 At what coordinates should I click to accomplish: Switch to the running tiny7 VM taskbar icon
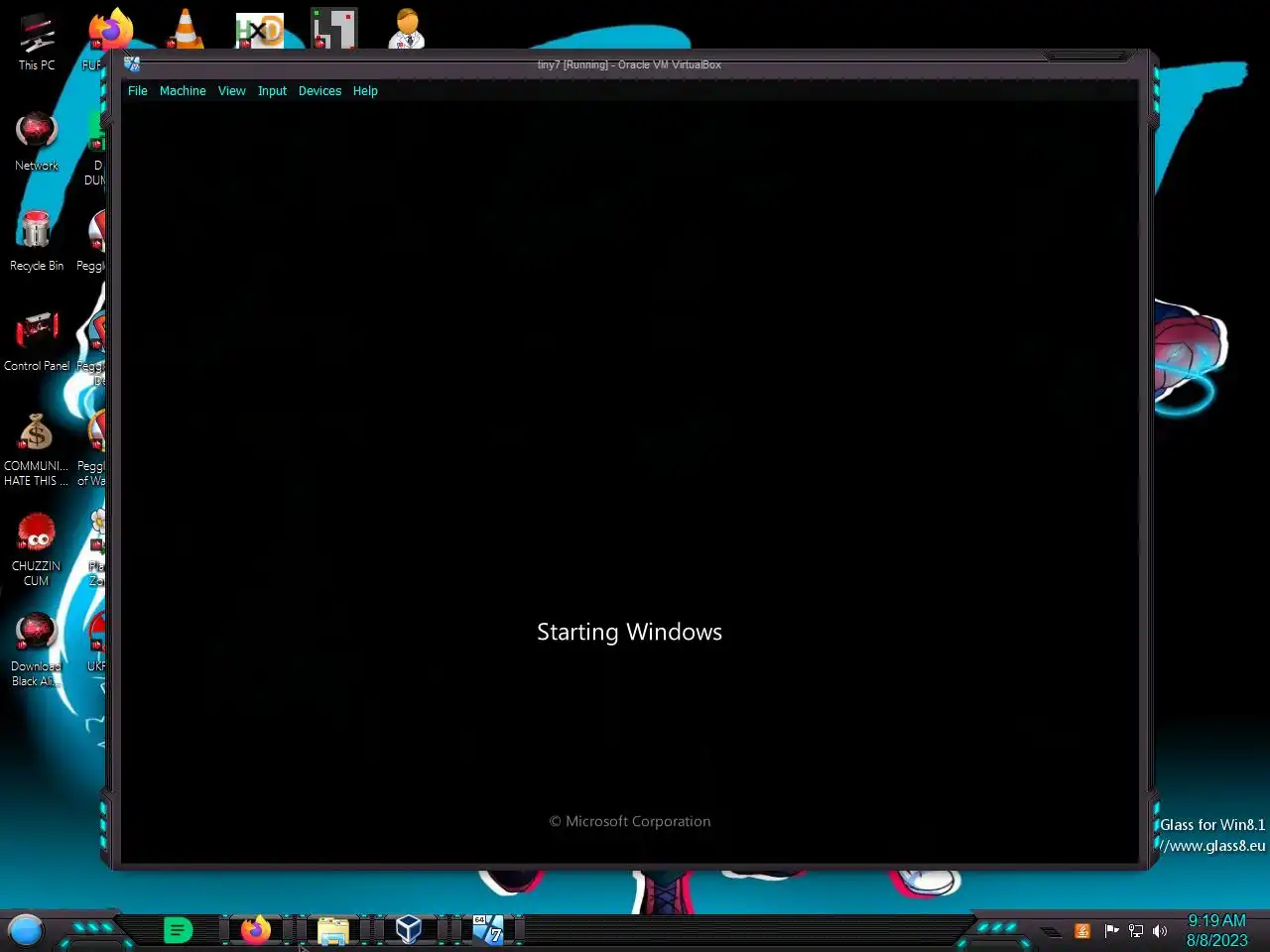coord(487,929)
